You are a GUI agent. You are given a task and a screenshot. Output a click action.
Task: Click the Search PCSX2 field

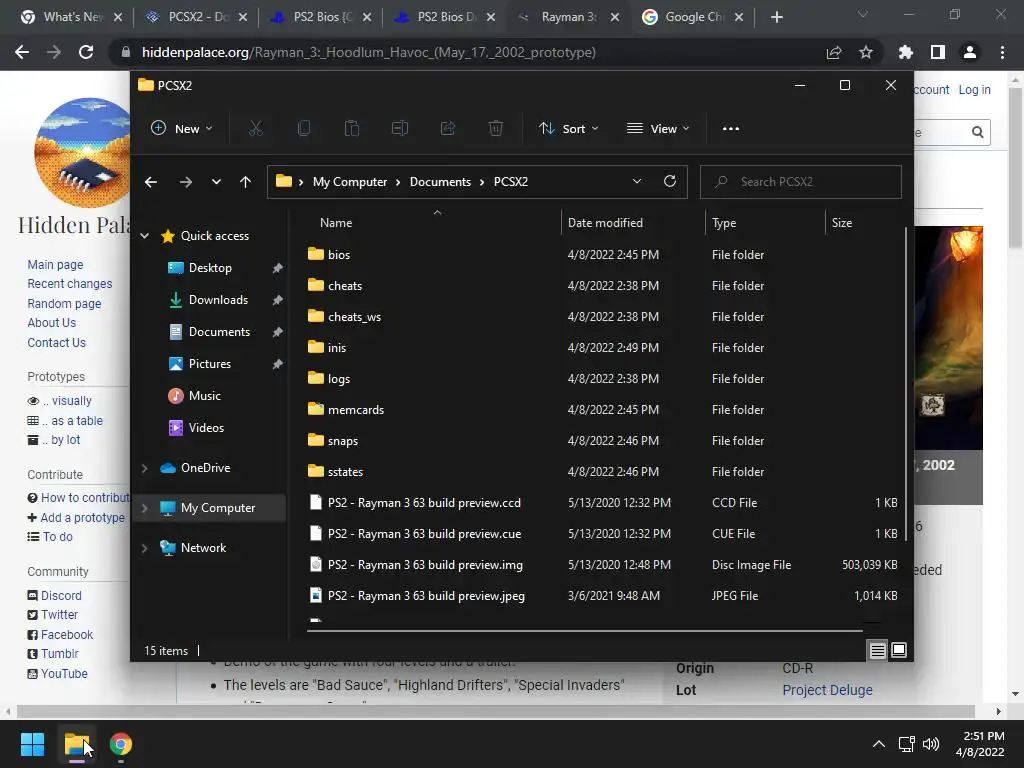[801, 182]
